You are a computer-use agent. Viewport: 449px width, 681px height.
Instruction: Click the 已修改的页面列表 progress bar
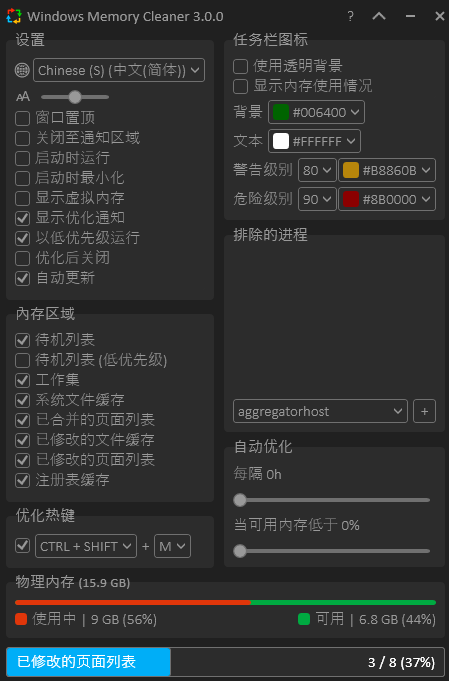point(224,662)
